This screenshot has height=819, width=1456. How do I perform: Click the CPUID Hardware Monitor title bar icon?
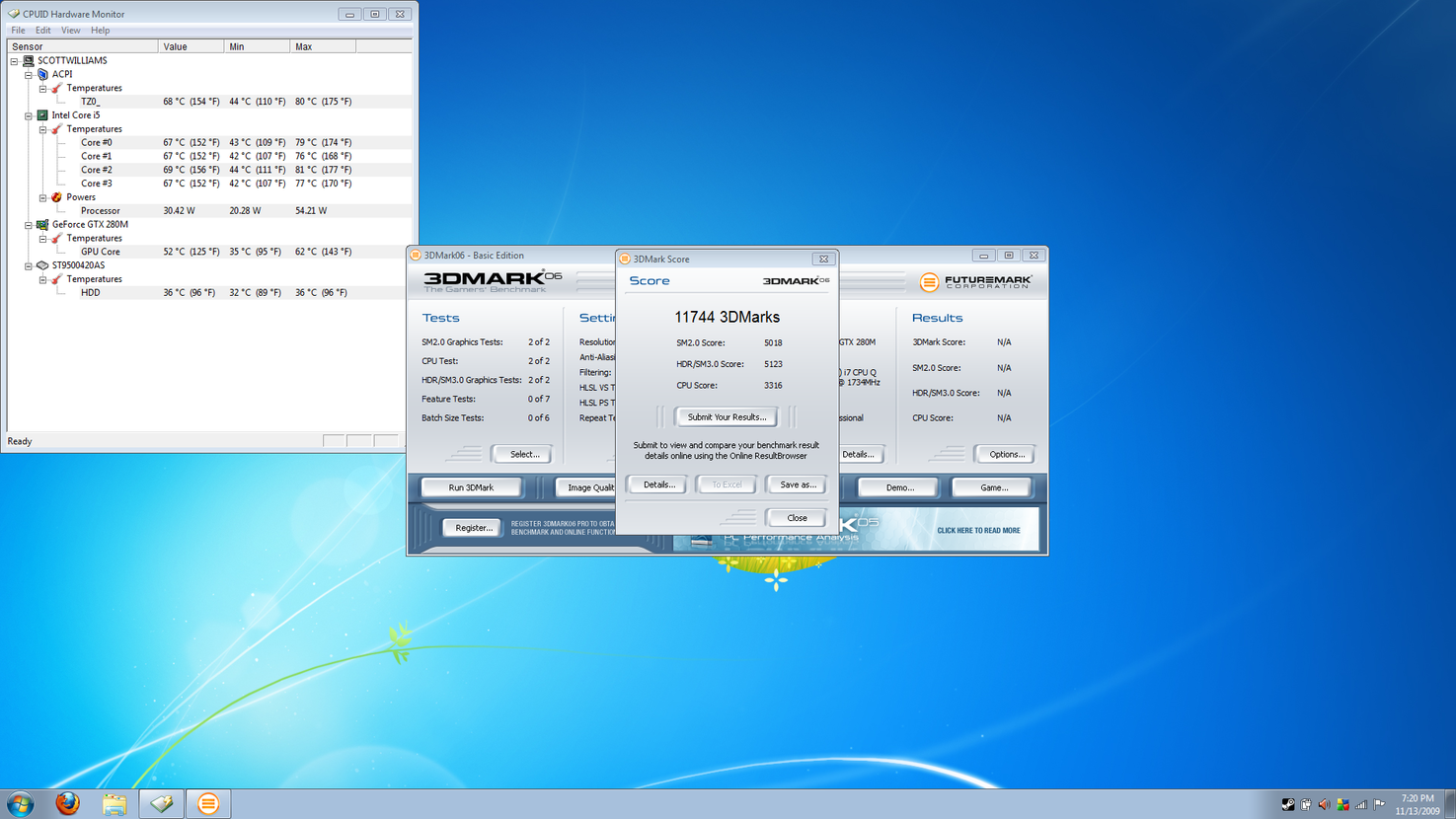(14, 14)
